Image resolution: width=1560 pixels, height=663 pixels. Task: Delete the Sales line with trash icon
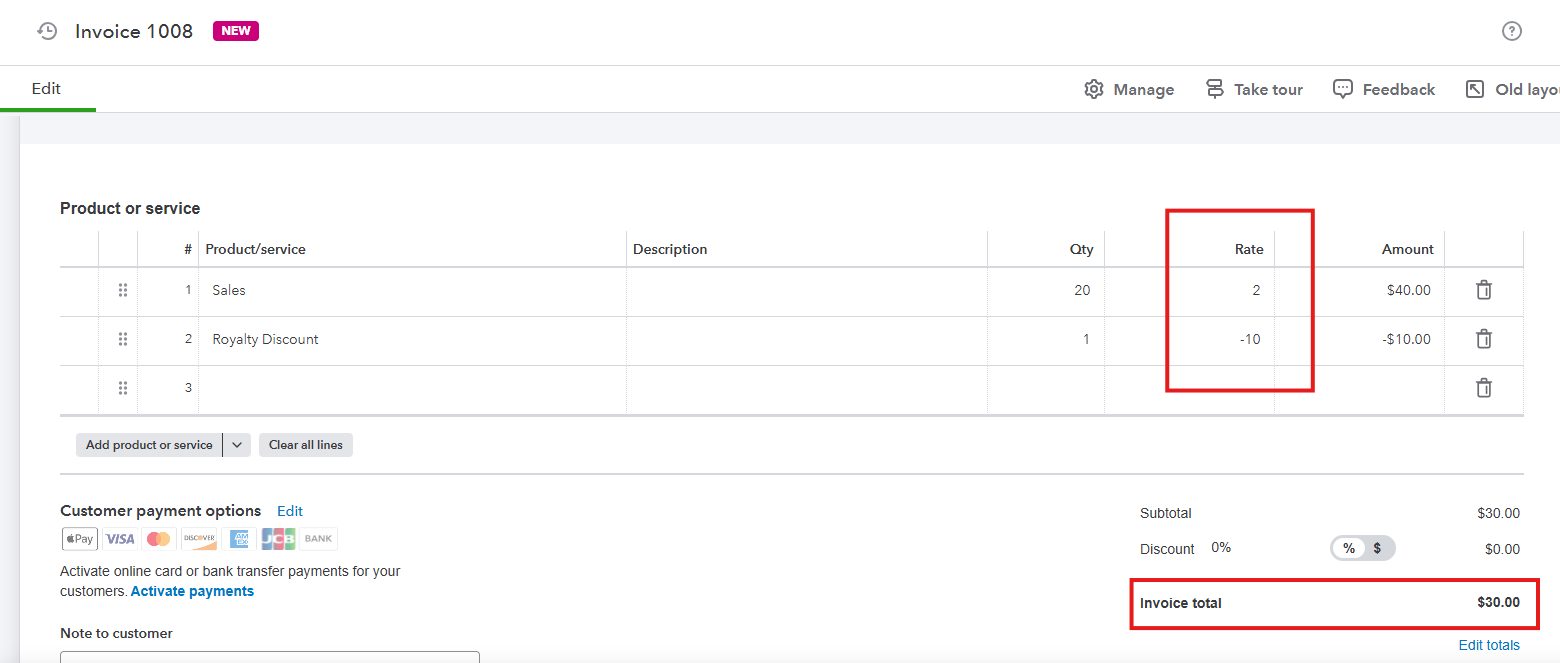tap(1484, 290)
